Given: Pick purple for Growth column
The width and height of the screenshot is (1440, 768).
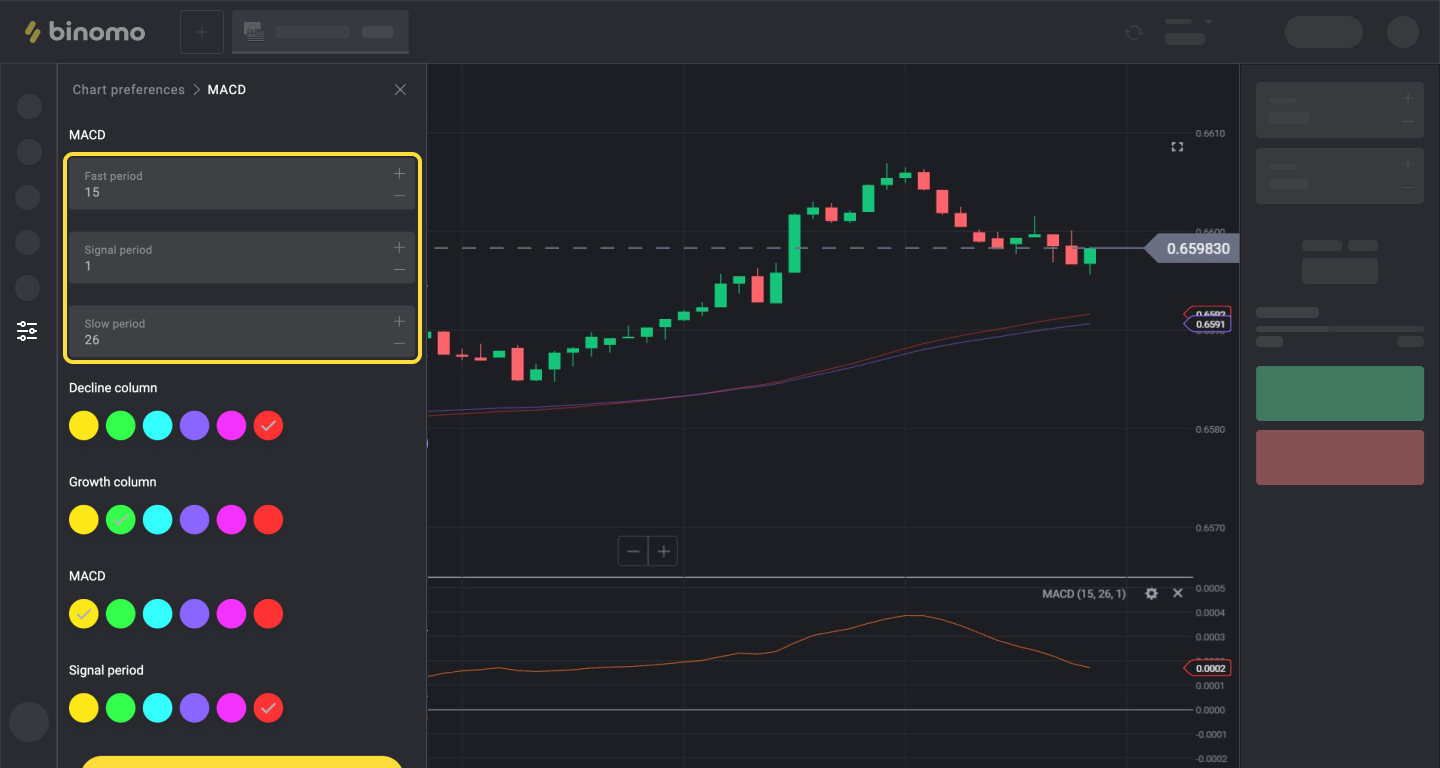Looking at the screenshot, I should pyautogui.click(x=195, y=520).
